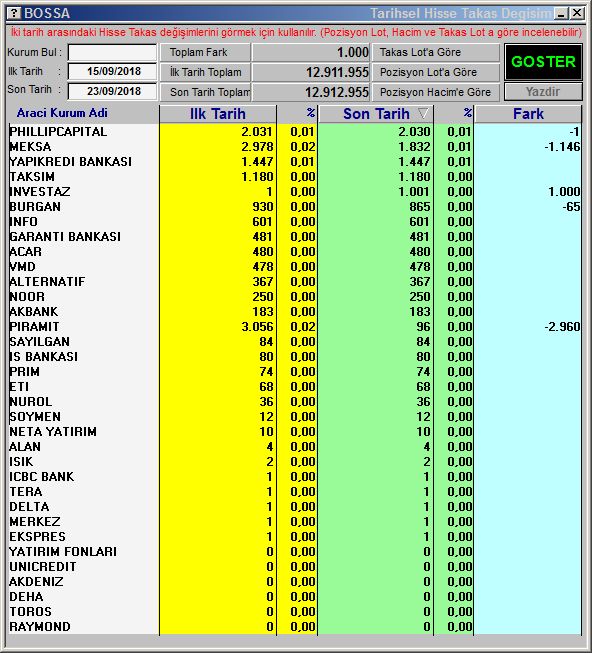Image resolution: width=592 pixels, height=653 pixels.
Task: Select the INVESTAZ row
Action: tap(295, 192)
